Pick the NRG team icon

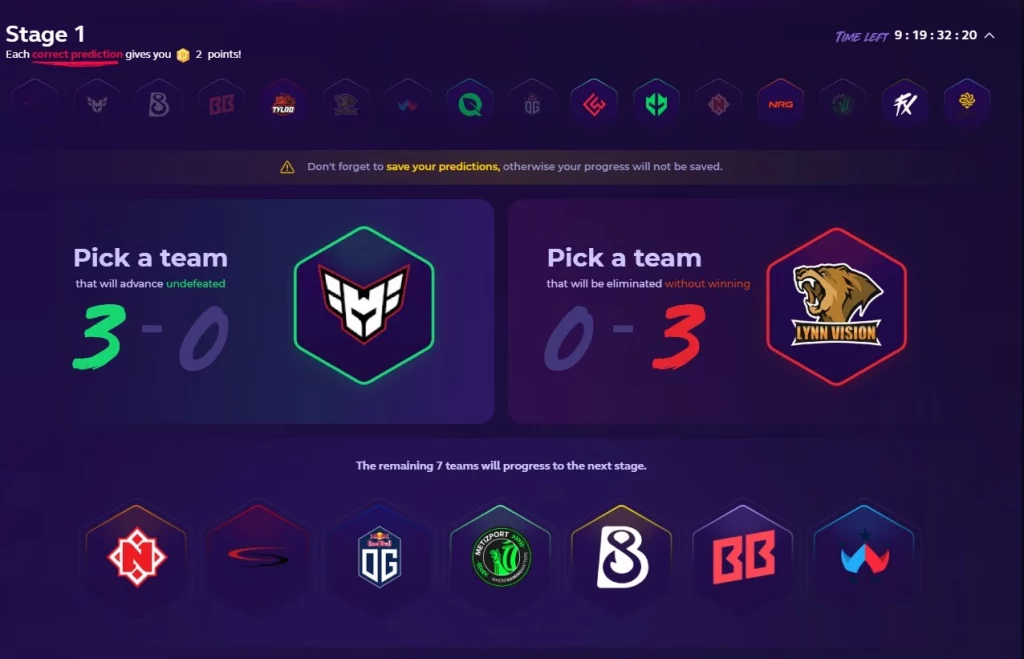(780, 104)
